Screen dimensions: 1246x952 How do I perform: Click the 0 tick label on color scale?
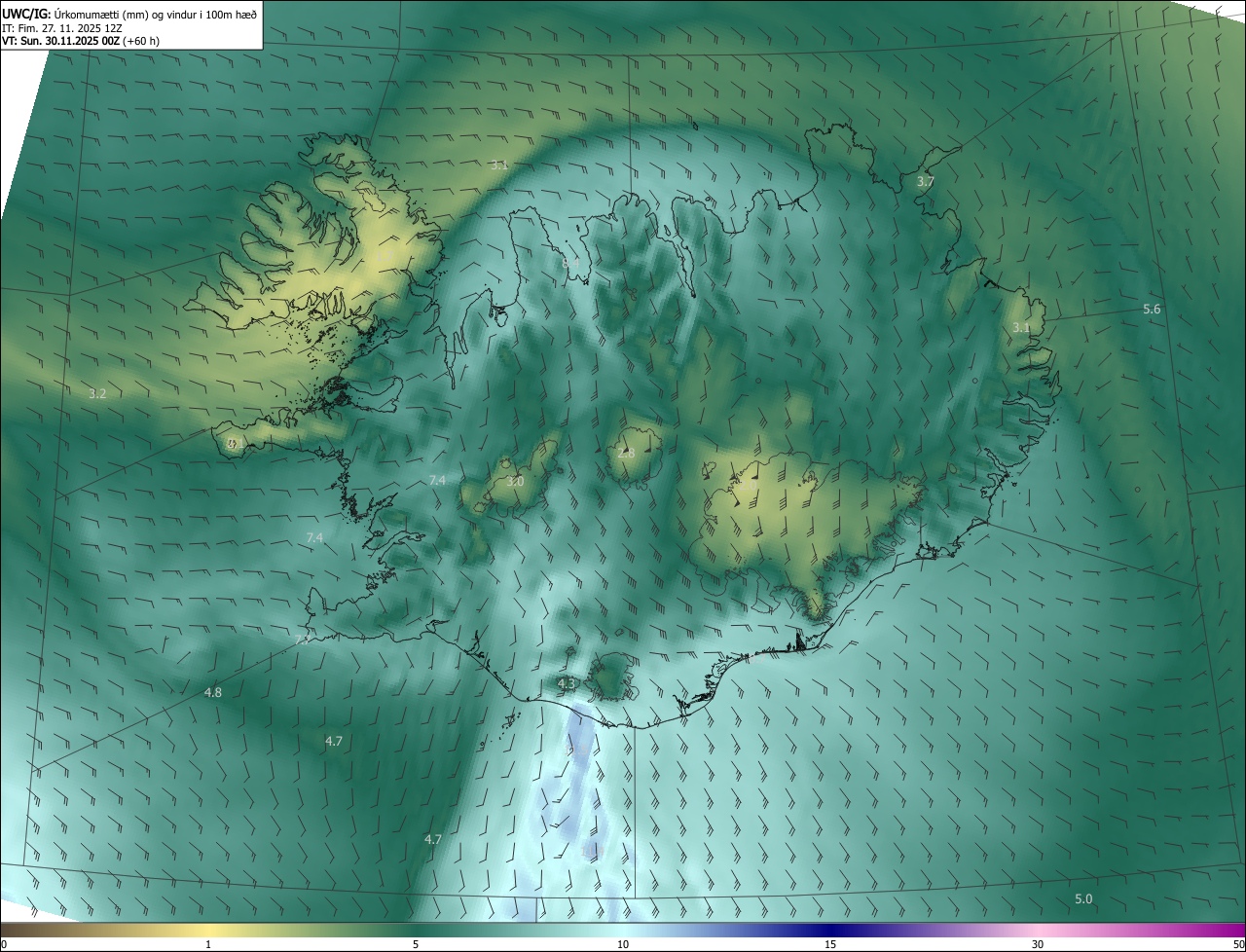[4, 944]
